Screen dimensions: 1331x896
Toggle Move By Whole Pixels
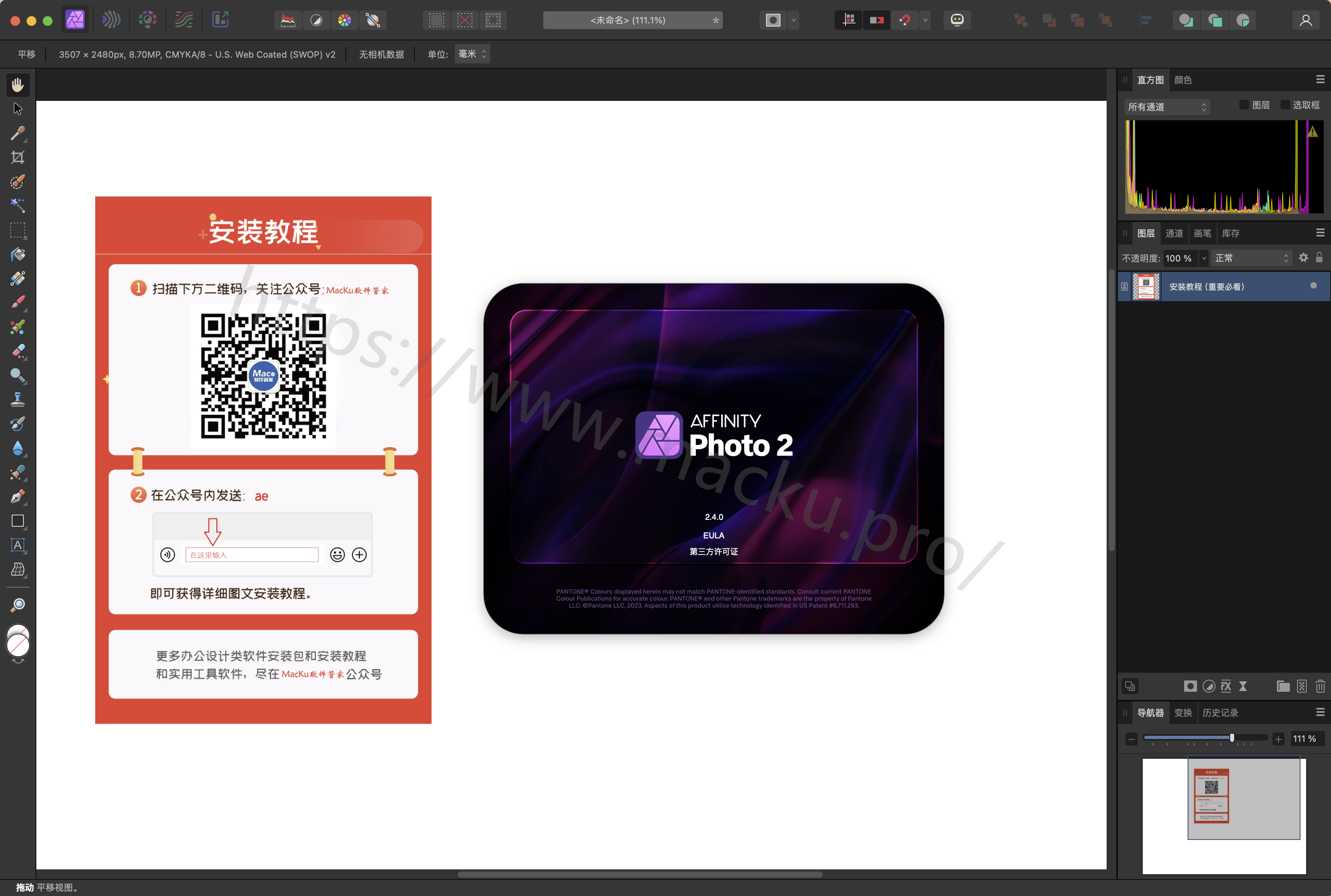877,21
